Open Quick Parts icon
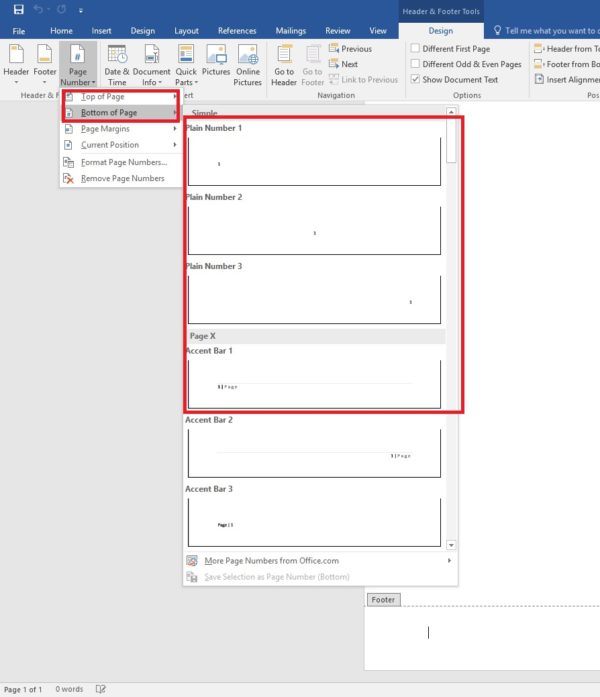The height and width of the screenshot is (697, 600). pyautogui.click(x=186, y=63)
